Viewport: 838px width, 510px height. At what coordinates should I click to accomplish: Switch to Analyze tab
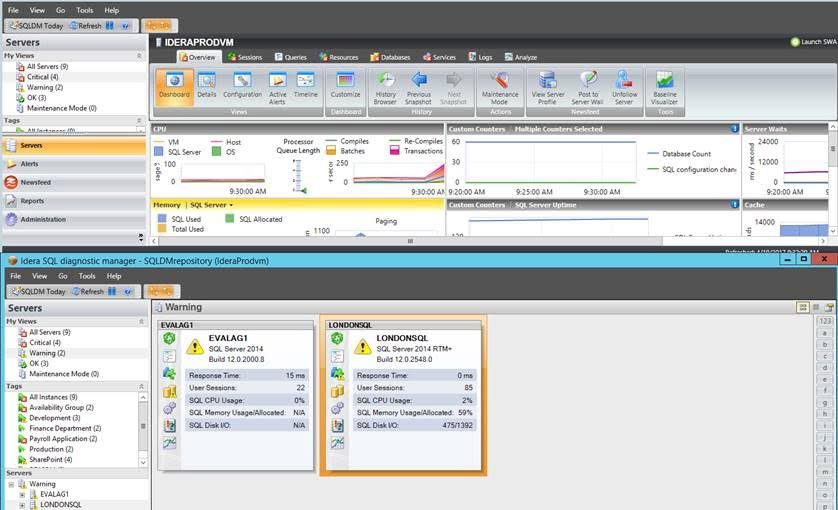[521, 57]
